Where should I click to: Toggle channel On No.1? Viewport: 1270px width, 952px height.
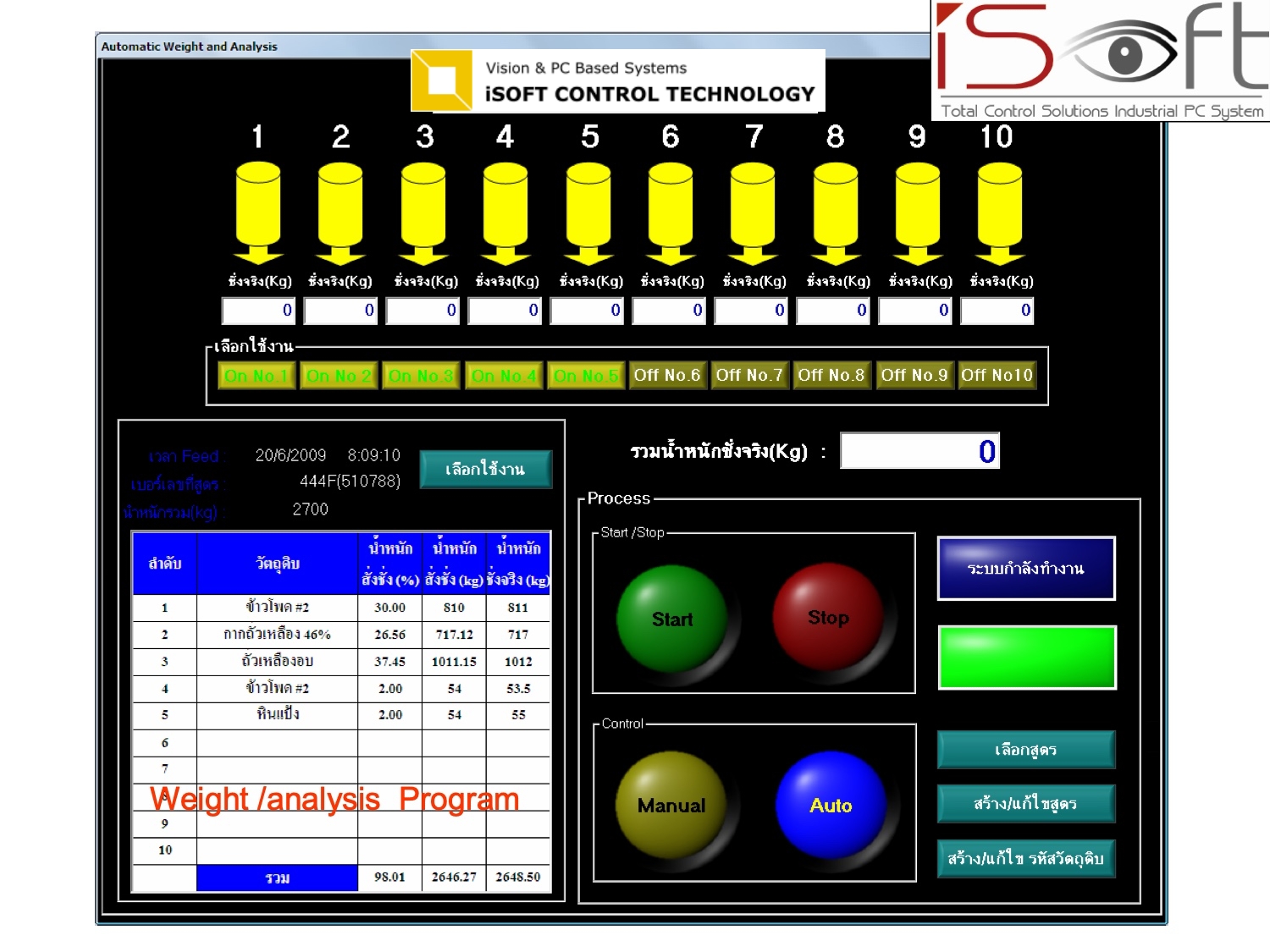(x=256, y=375)
